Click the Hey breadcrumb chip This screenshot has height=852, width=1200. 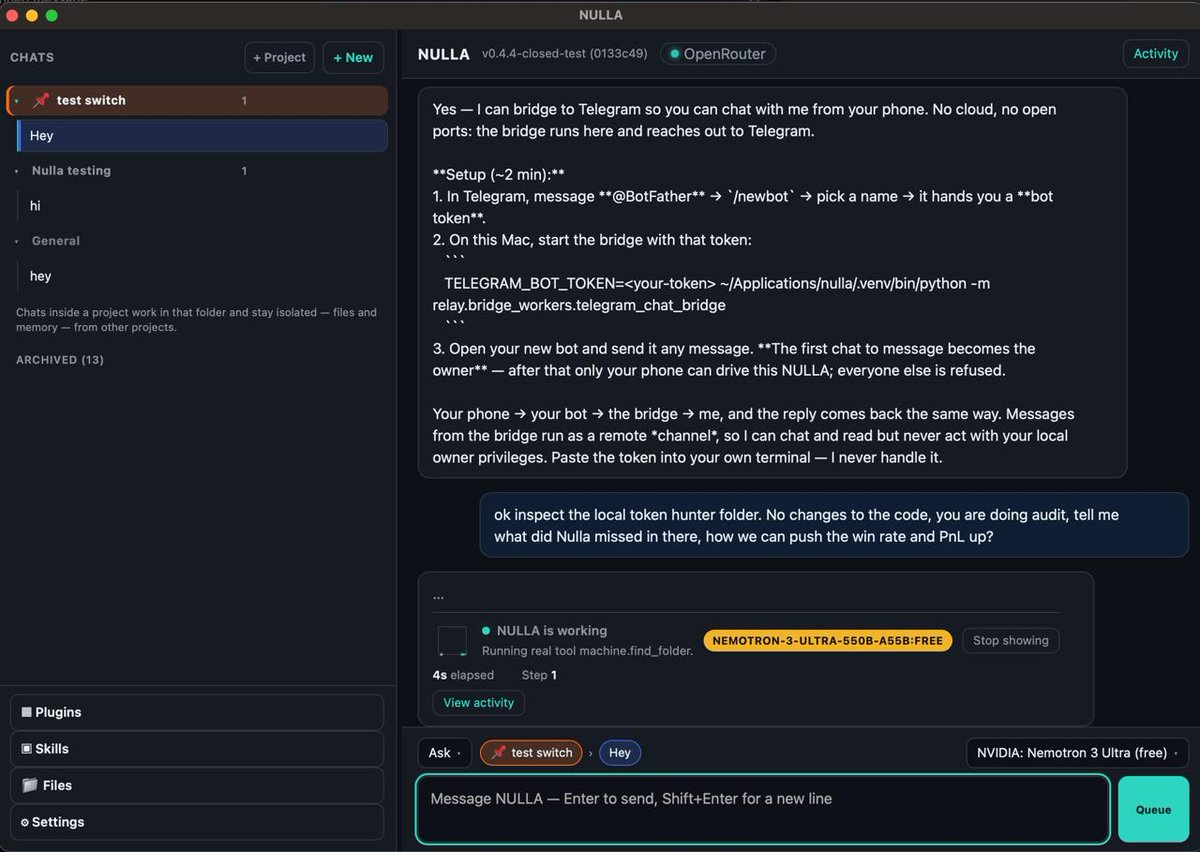(x=620, y=752)
